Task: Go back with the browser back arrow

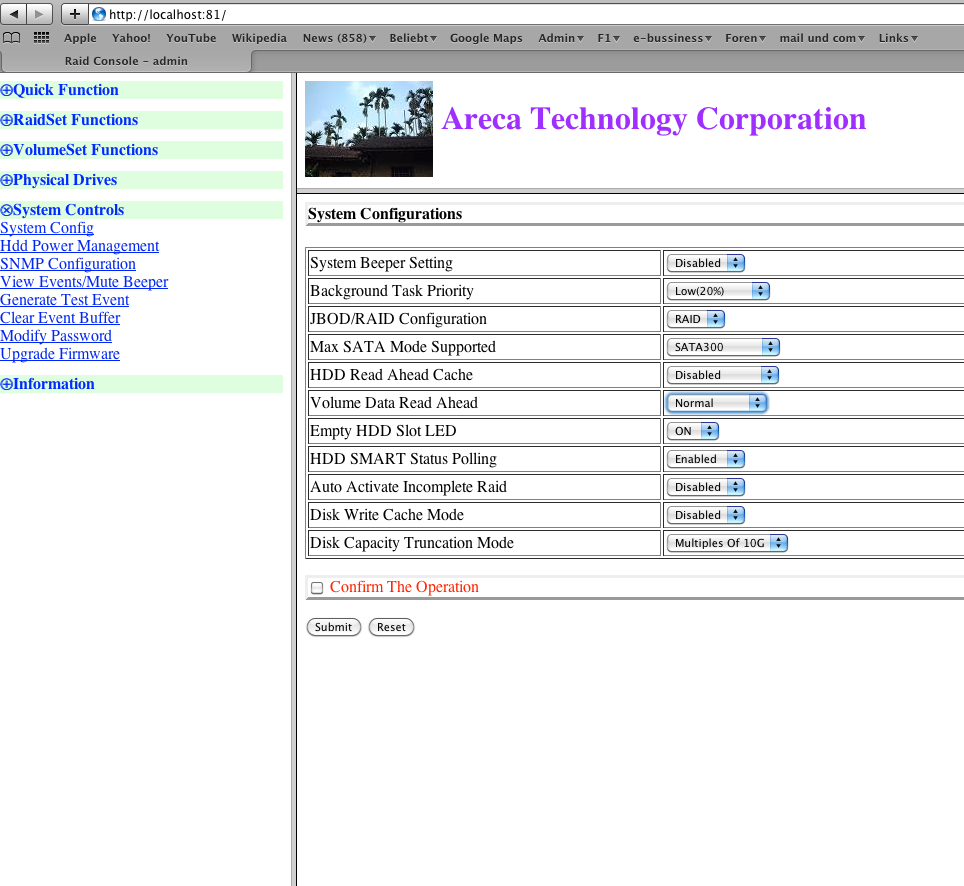Action: pos(14,14)
